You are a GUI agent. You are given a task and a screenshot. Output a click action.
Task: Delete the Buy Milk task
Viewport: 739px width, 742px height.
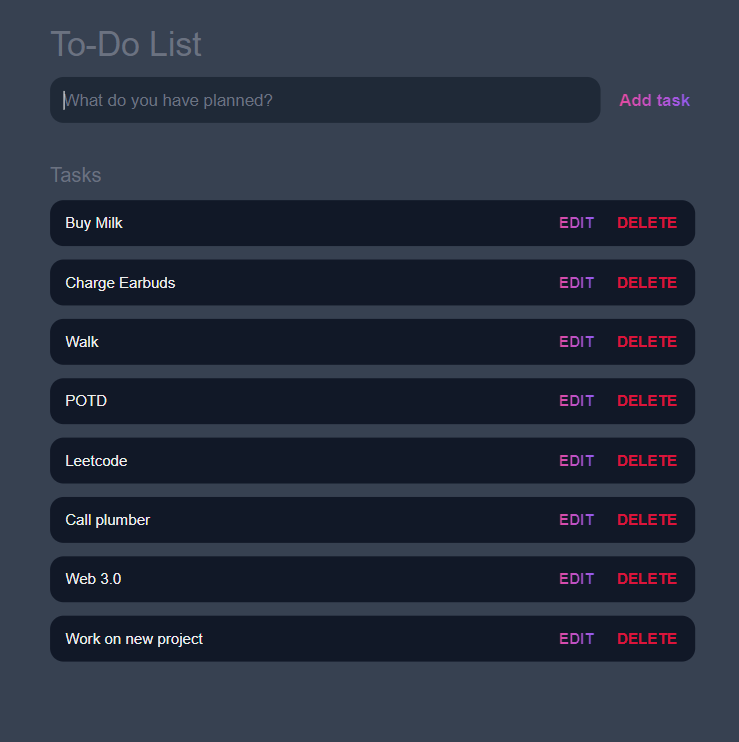coord(647,223)
